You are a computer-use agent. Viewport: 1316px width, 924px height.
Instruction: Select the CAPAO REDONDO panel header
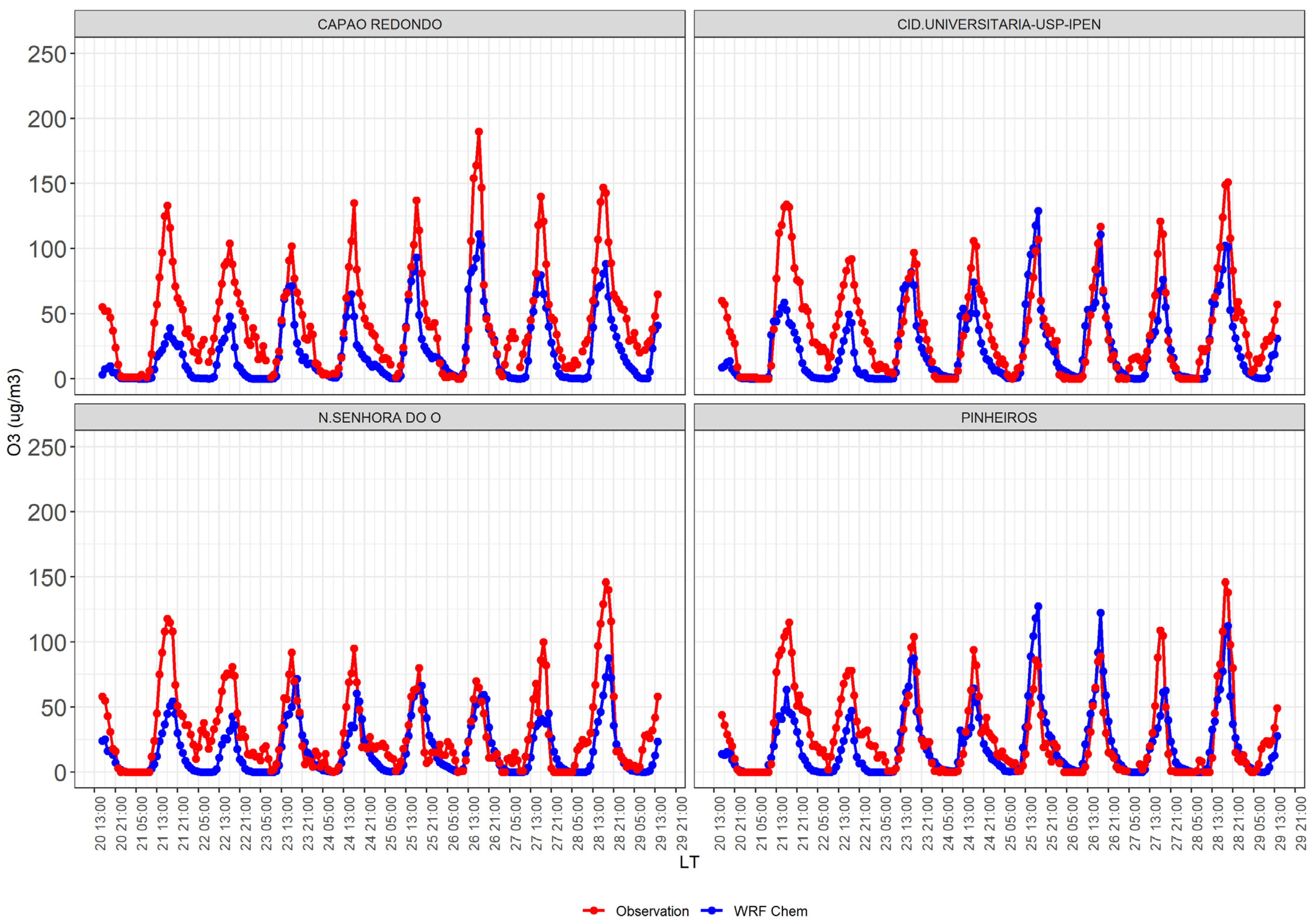(379, 25)
